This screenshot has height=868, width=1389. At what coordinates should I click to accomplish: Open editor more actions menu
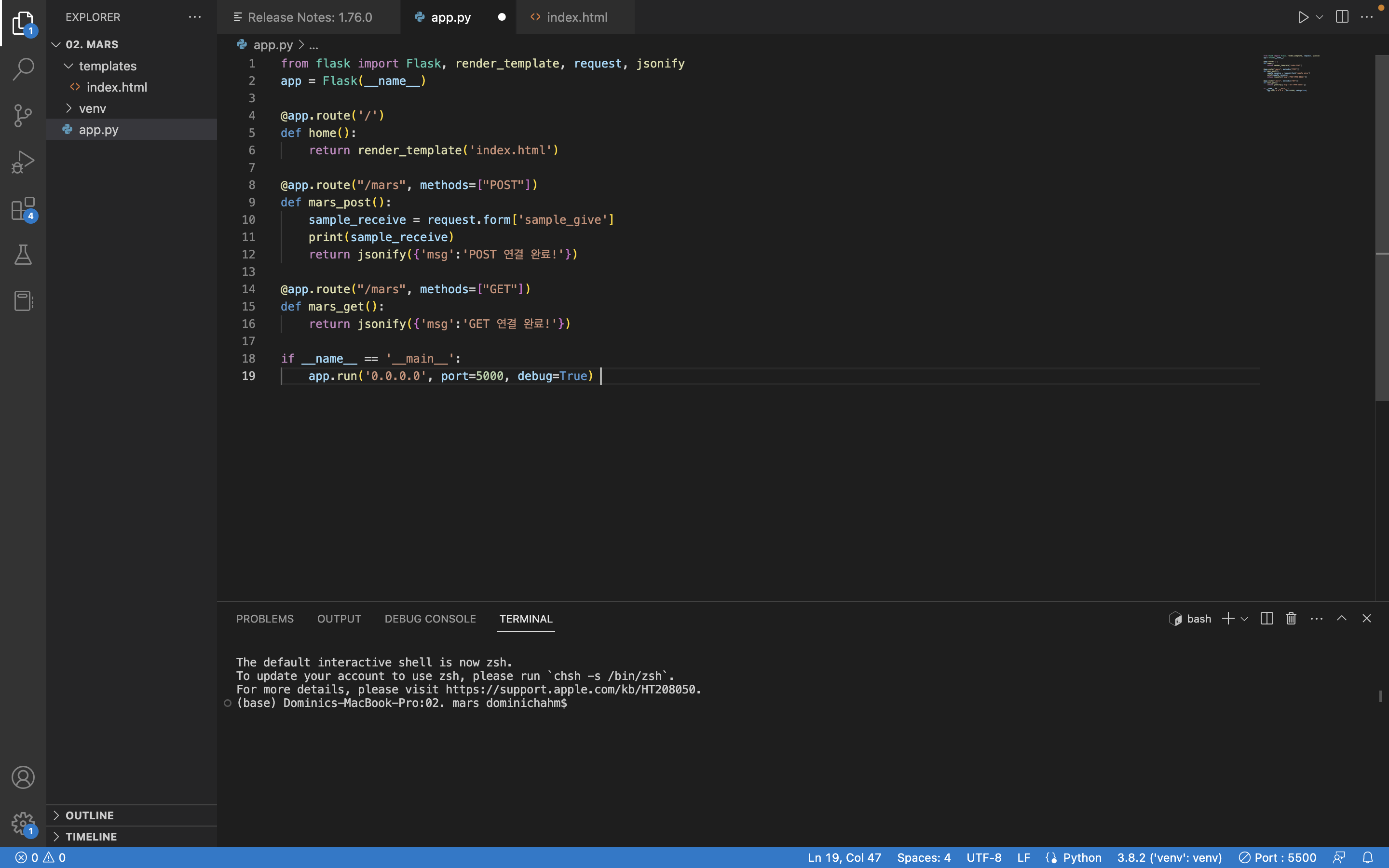tap(1367, 17)
